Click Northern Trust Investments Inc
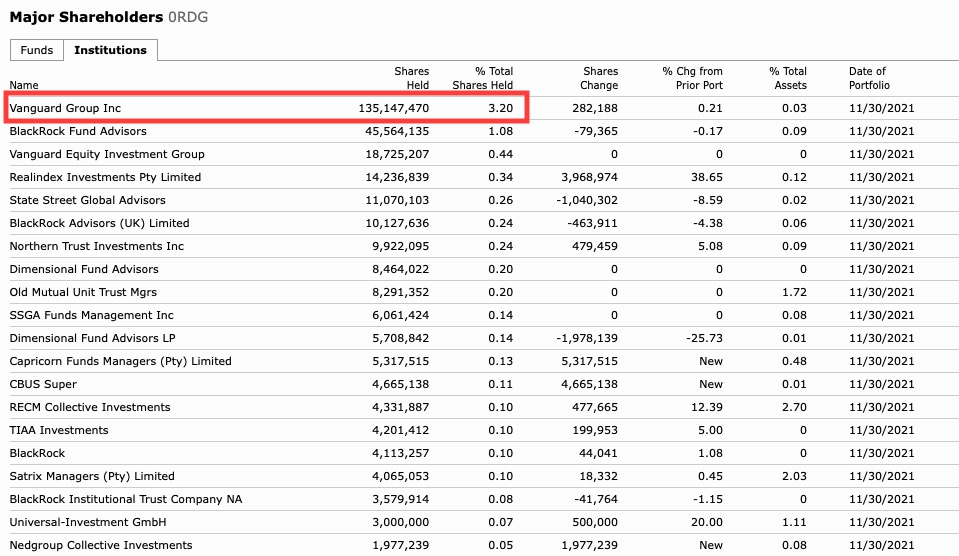The image size is (959, 556). [97, 246]
